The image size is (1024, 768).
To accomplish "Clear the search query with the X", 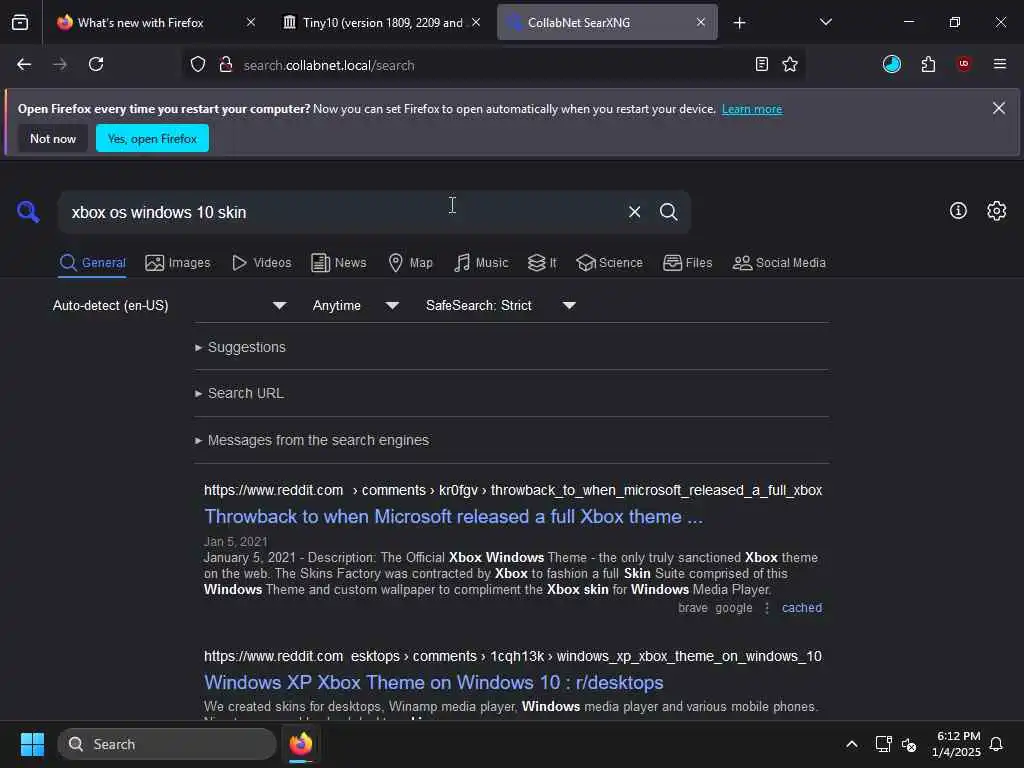I will 634,212.
